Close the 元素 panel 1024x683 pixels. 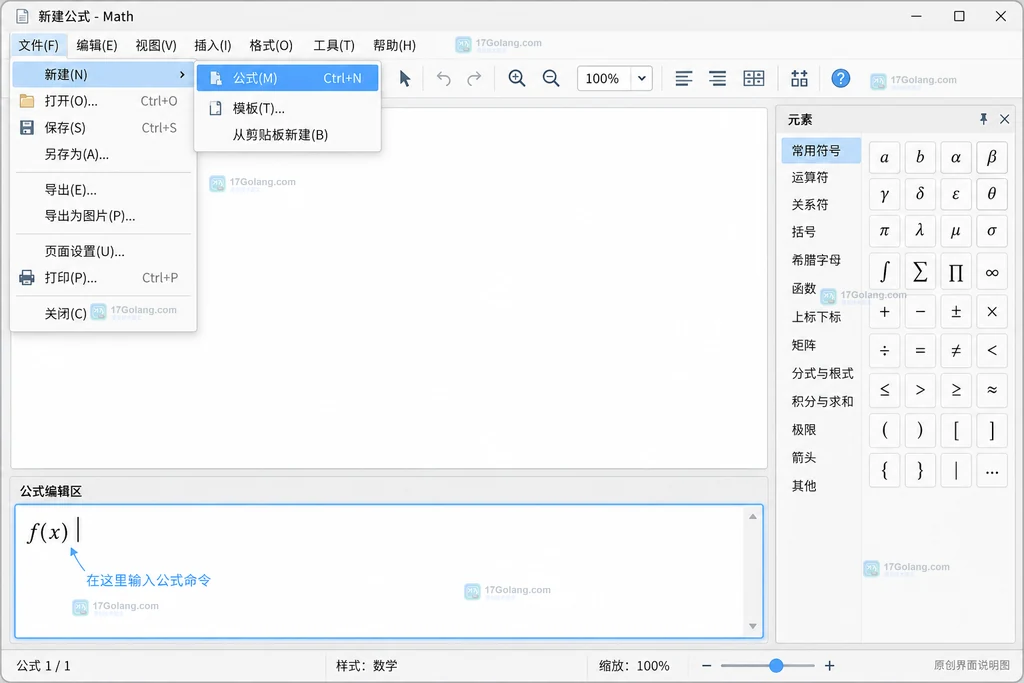coord(1004,119)
